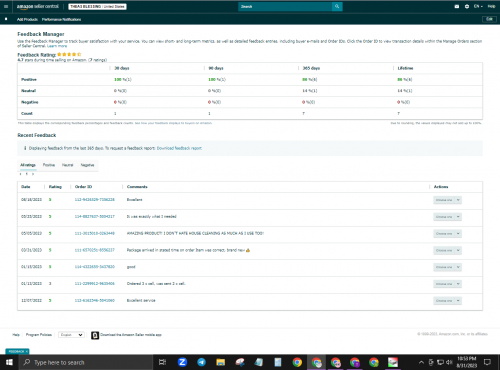This screenshot has width=500, height=370.
Task: Open order ID for AMAZING PRODUCT row
Action: point(95,233)
